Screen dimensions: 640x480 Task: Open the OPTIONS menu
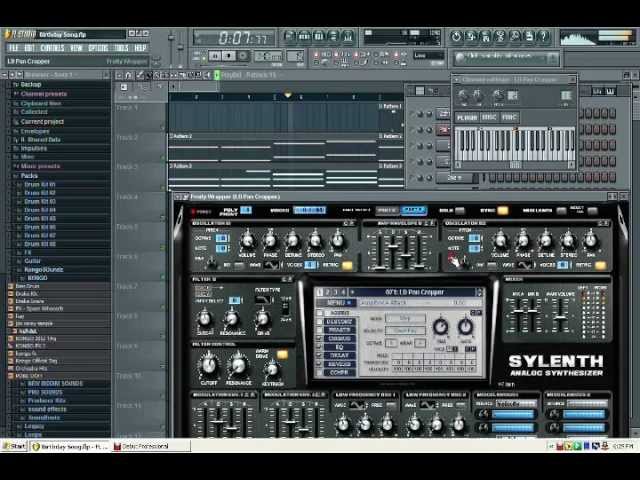pyautogui.click(x=98, y=48)
